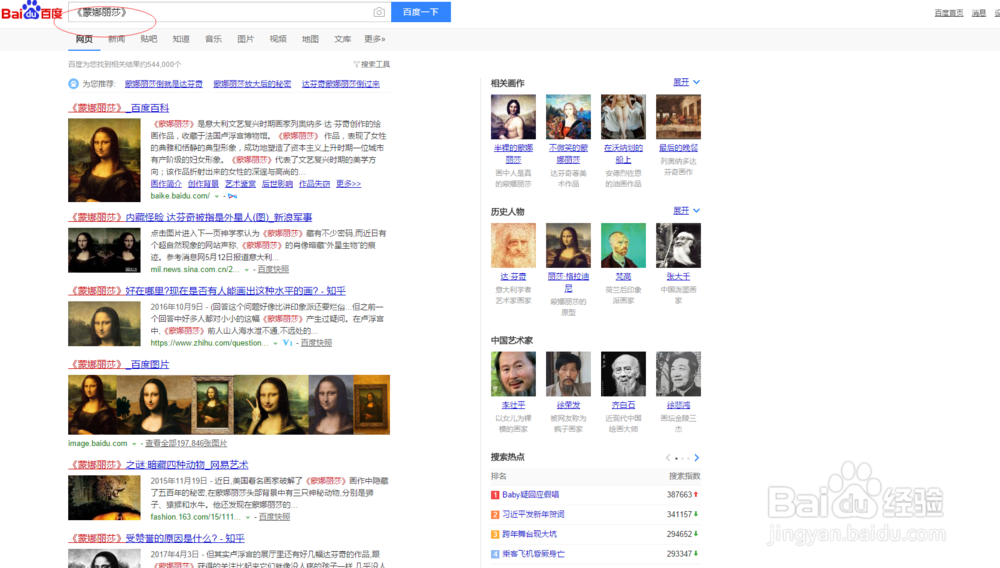Click the Baidu logo
Viewport: 1000px width, 568px height.
pyautogui.click(x=31, y=11)
